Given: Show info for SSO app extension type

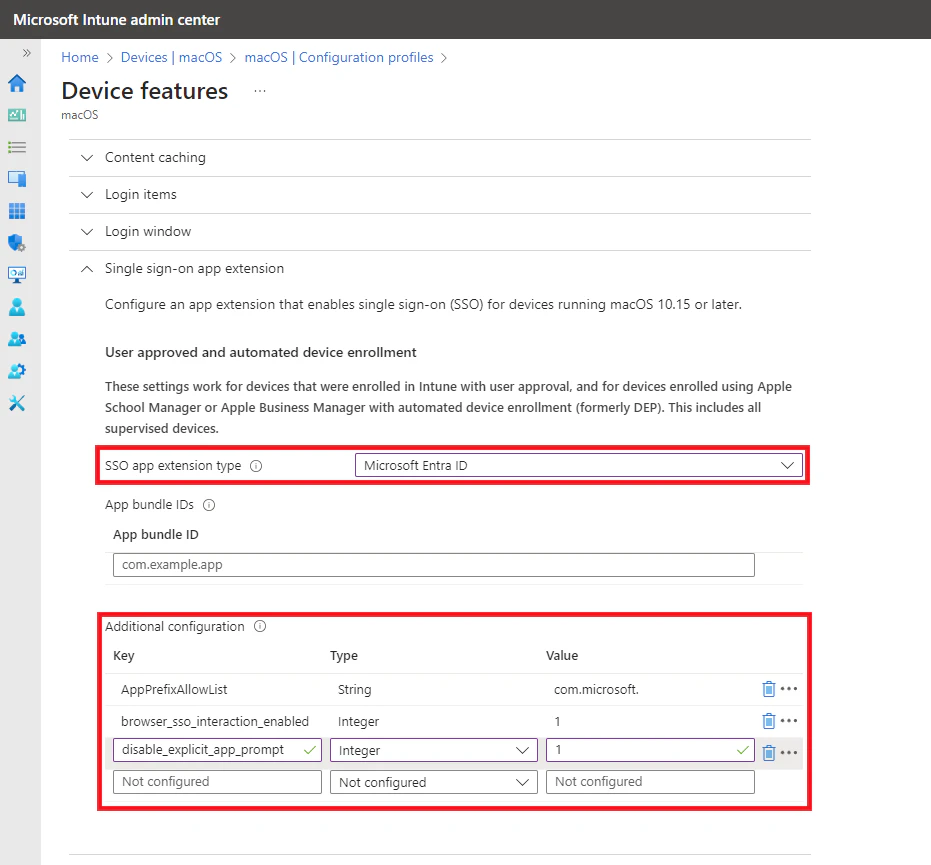Looking at the screenshot, I should 256,466.
